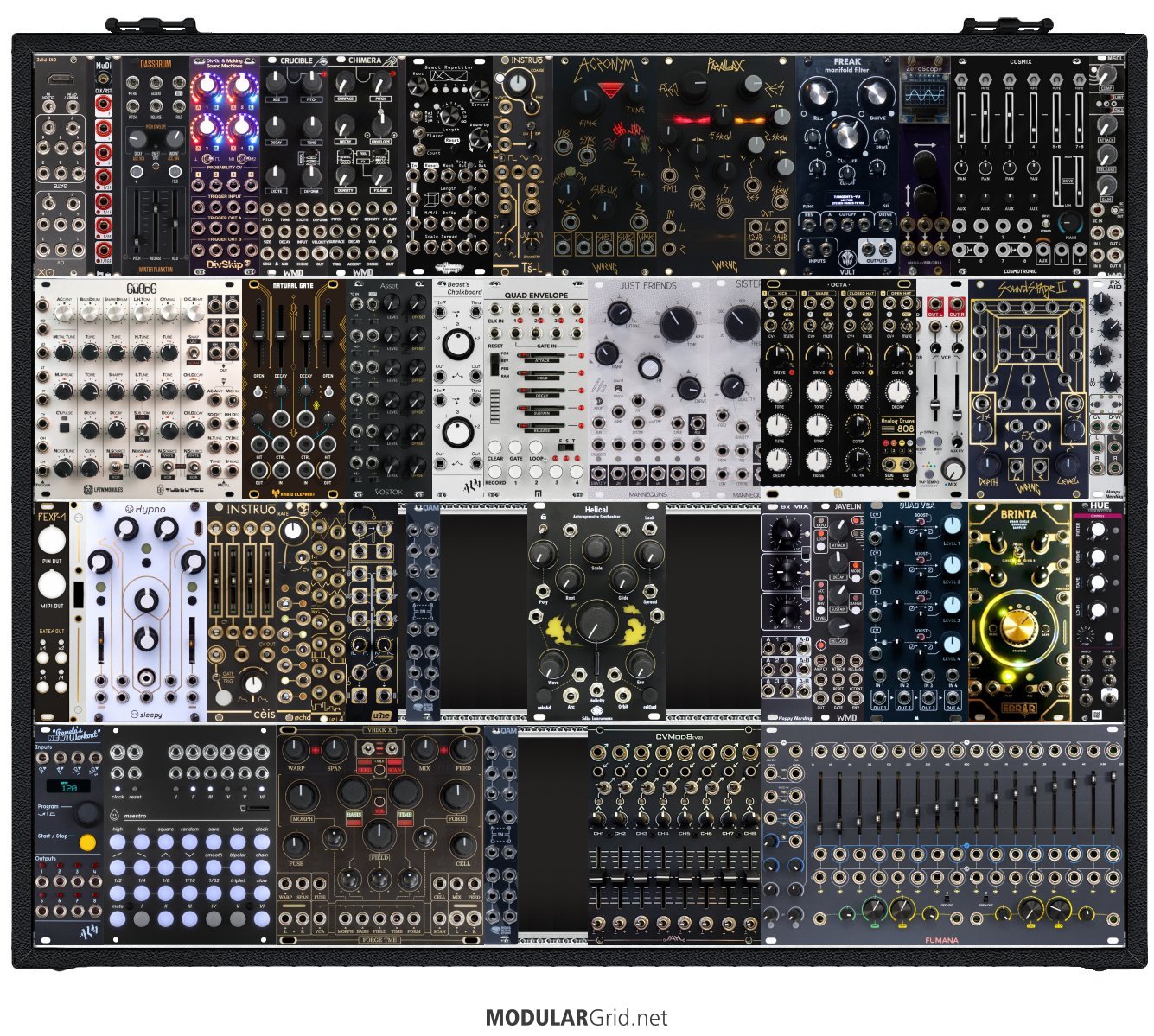Image resolution: width=1154 pixels, height=1036 pixels.
Task: Select the FX AID module
Action: click(1106, 389)
